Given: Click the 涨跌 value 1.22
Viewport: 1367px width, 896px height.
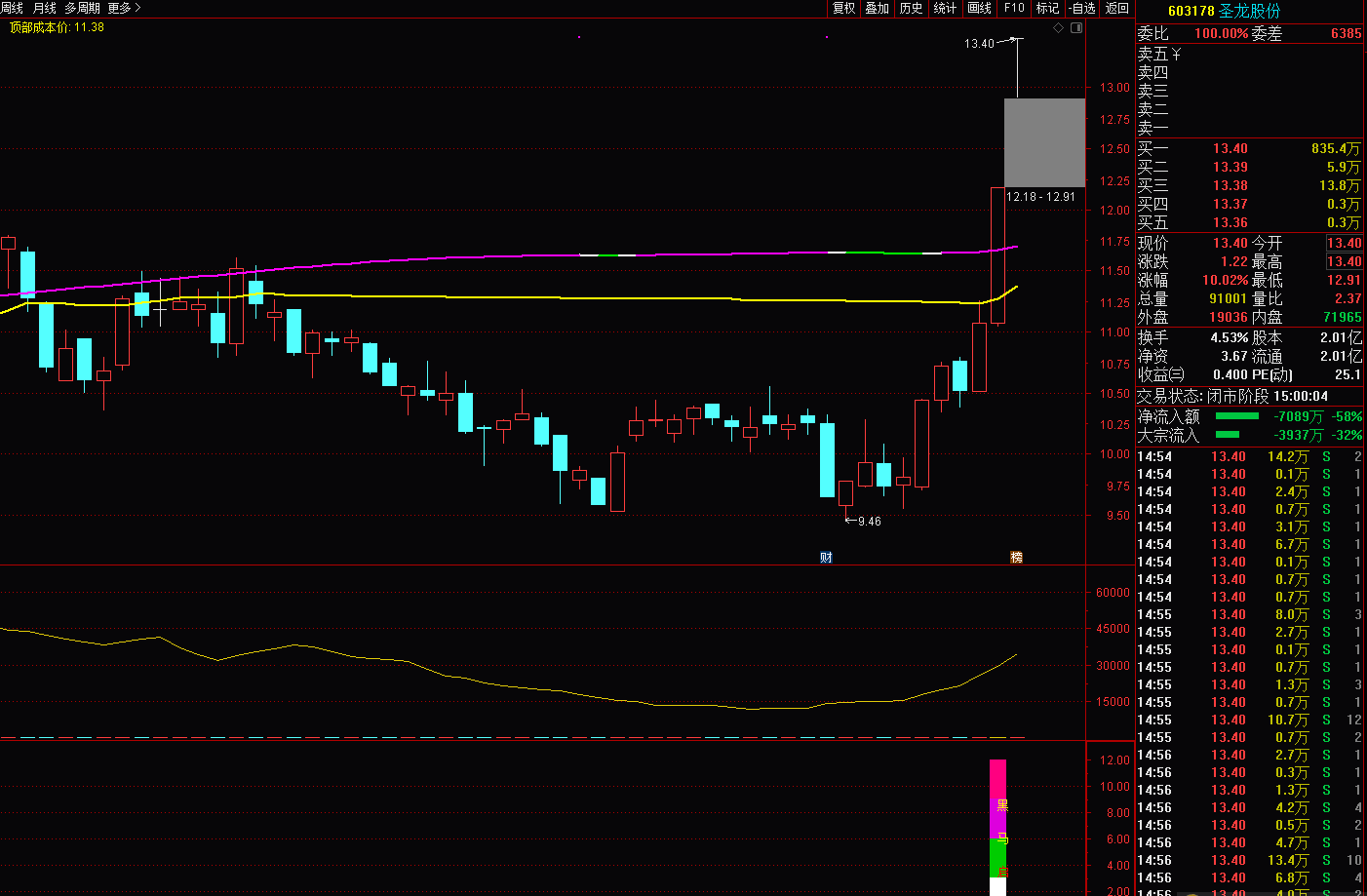Looking at the screenshot, I should [1234, 262].
